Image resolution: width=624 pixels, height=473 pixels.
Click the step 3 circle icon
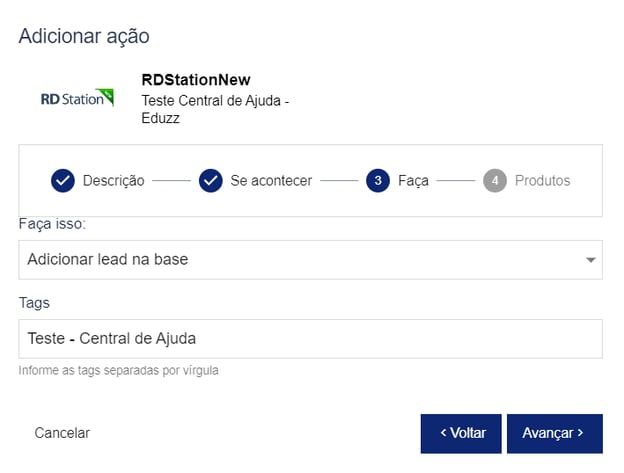(378, 181)
